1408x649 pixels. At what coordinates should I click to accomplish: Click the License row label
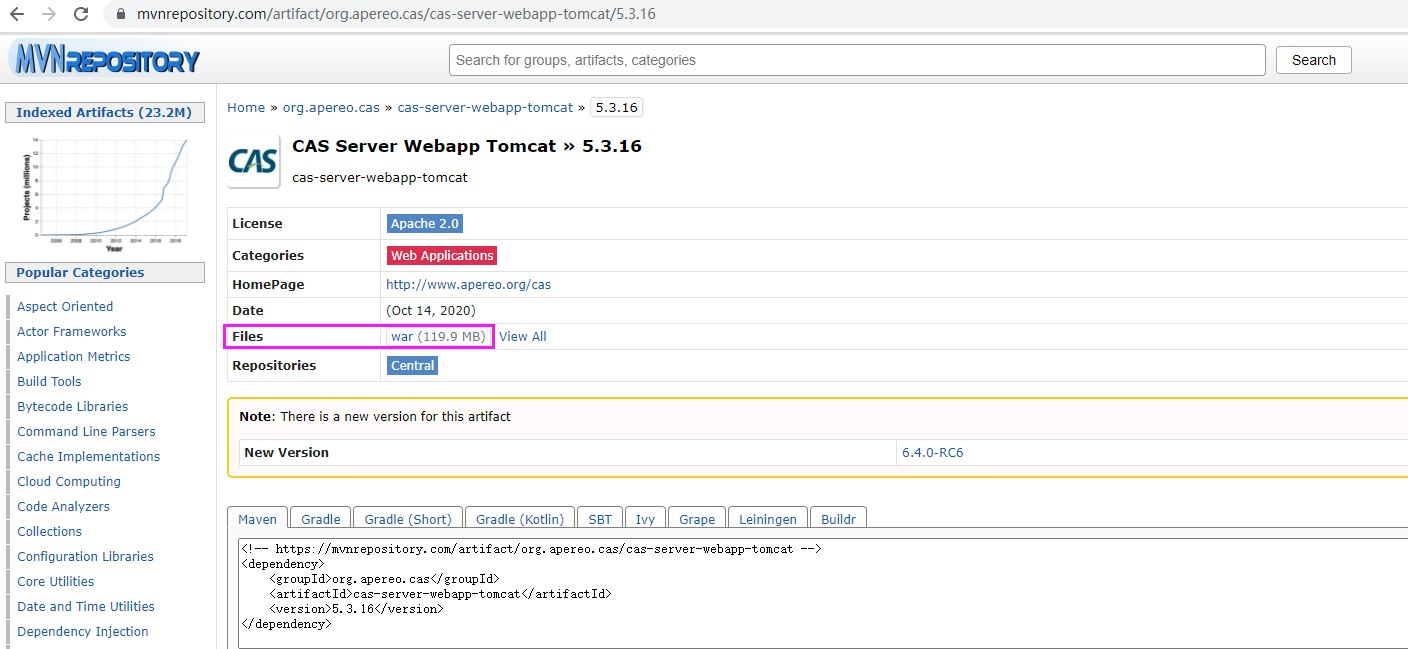pyautogui.click(x=257, y=224)
